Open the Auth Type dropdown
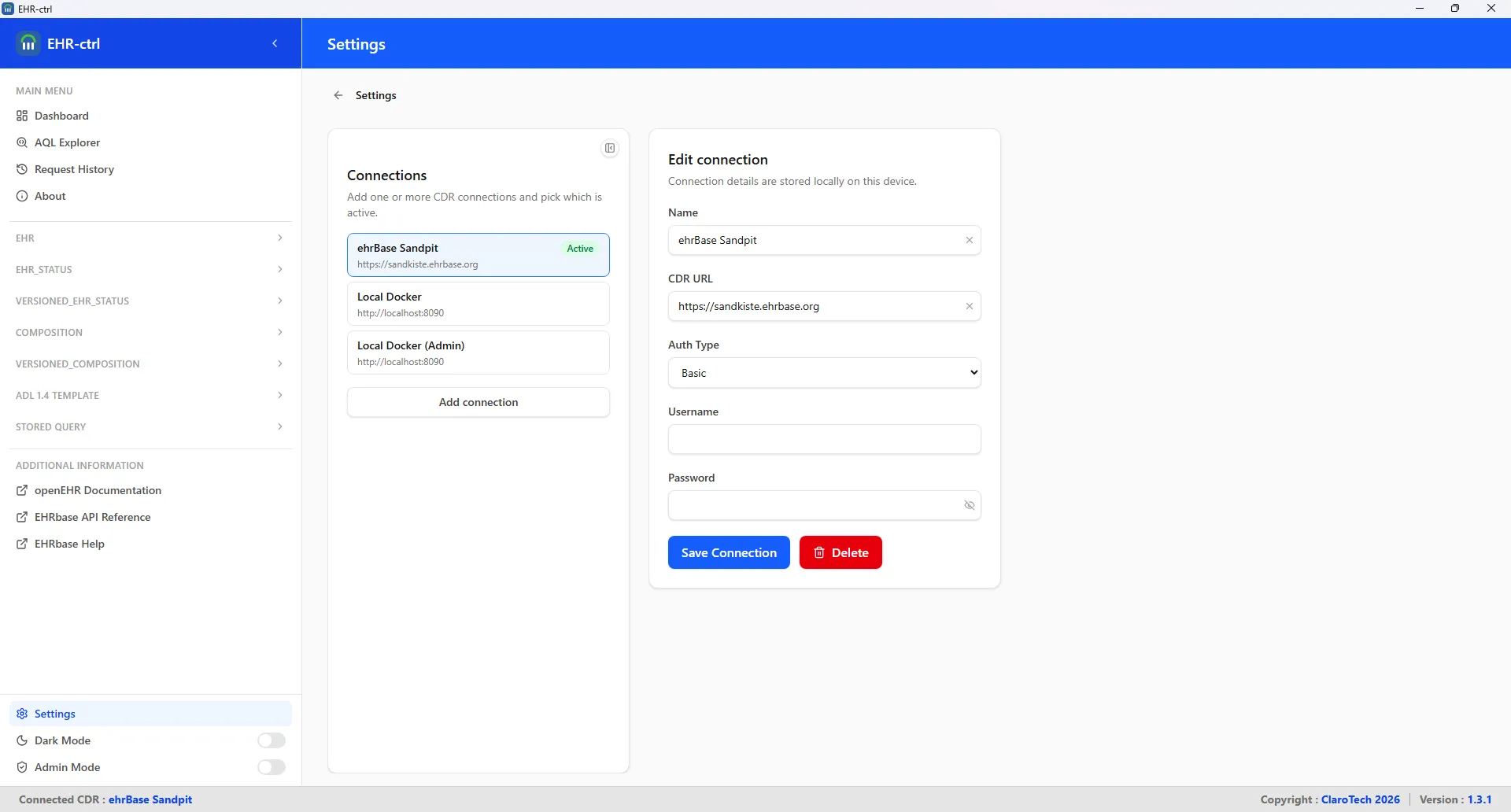1511x812 pixels. click(x=824, y=373)
